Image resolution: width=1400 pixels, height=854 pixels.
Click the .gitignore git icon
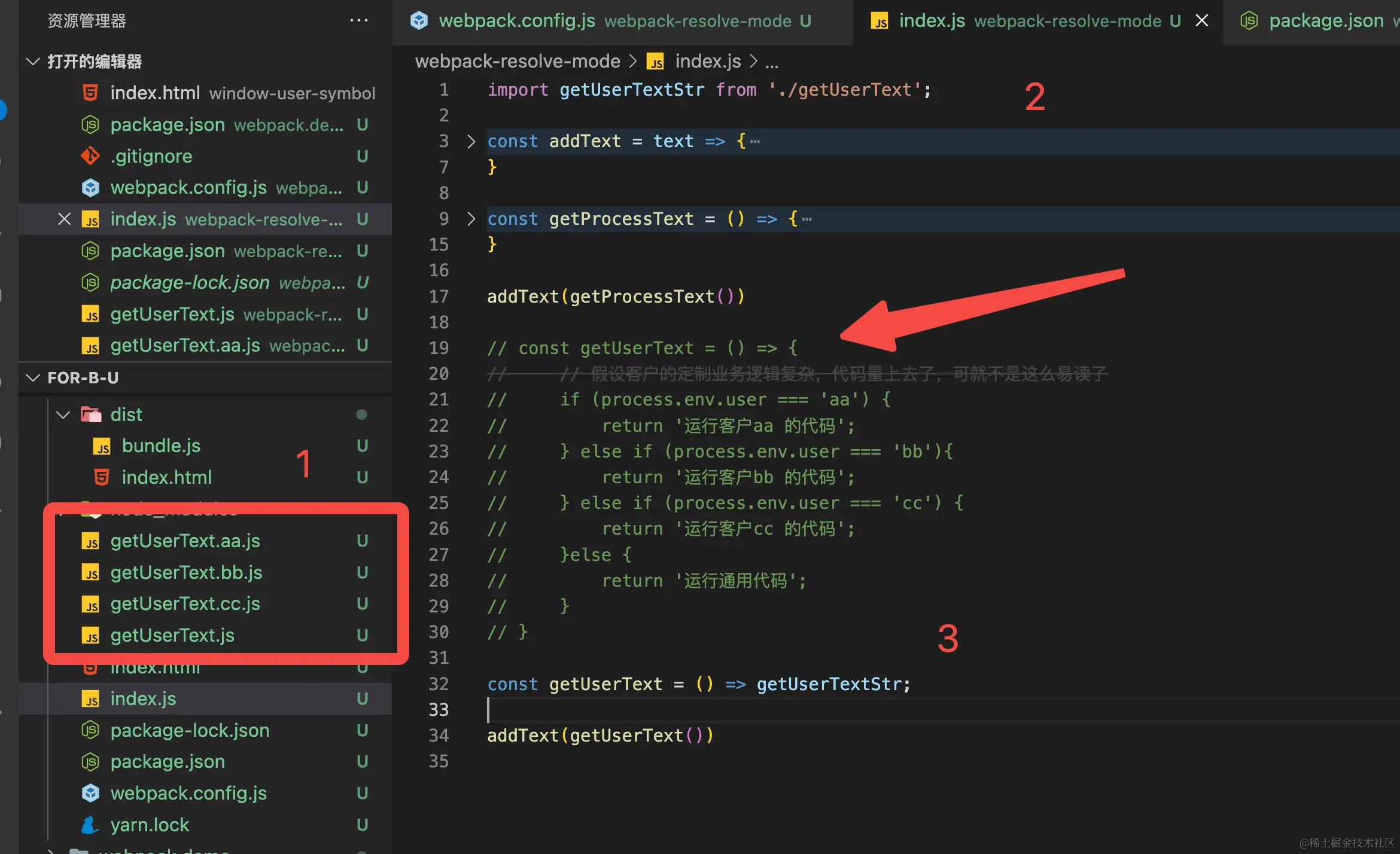tap(90, 156)
